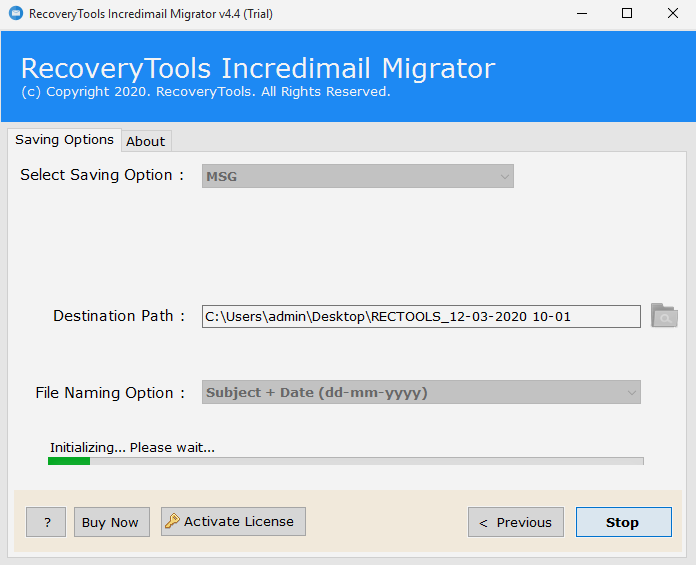This screenshot has width=696, height=565.
Task: Click the Buy Now button
Action: pos(111,522)
